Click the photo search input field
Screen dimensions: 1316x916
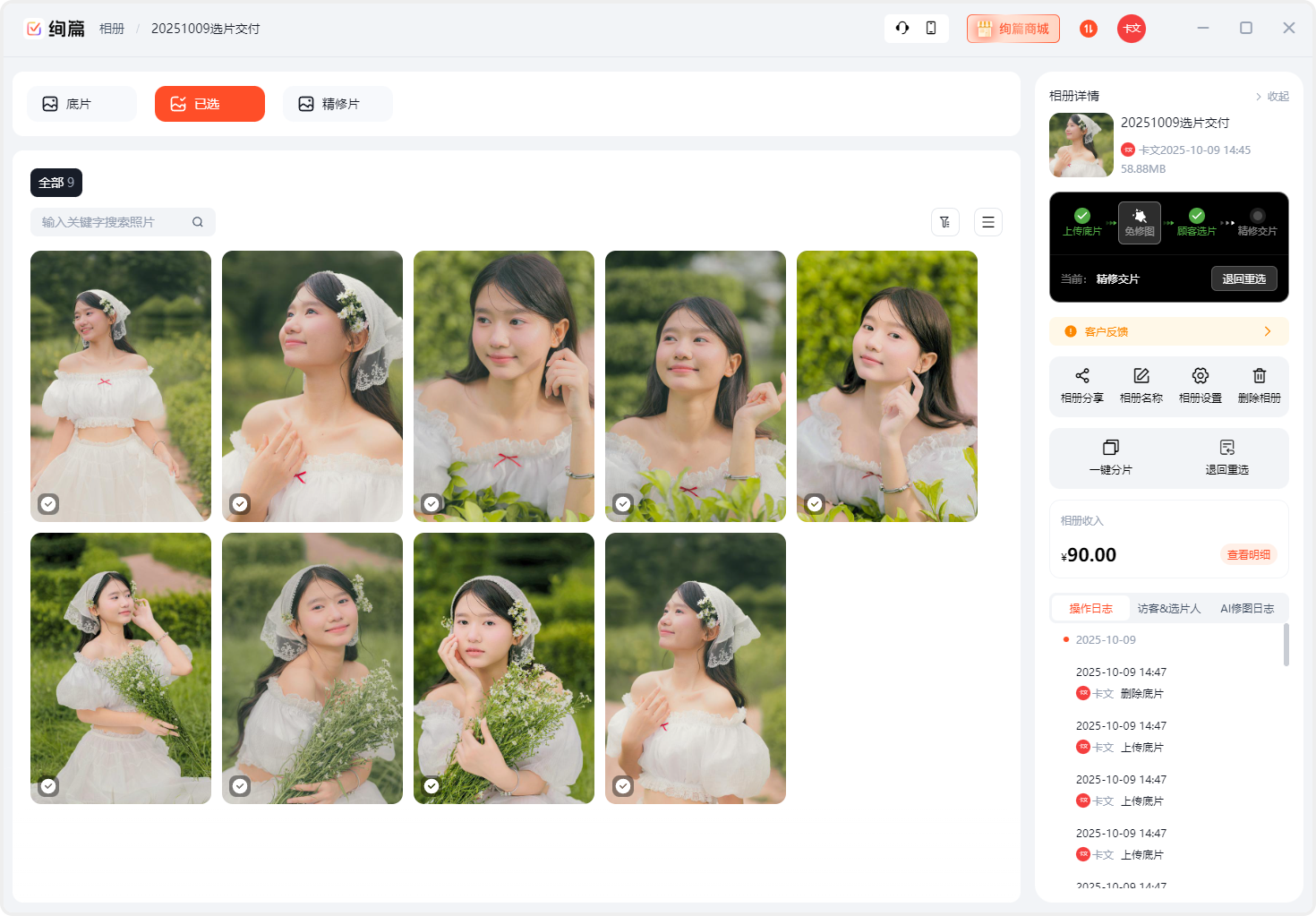[113, 222]
